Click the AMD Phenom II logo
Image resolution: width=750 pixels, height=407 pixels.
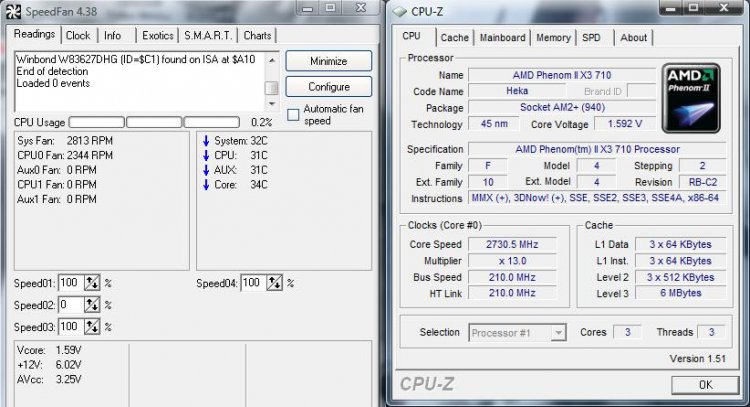691,98
